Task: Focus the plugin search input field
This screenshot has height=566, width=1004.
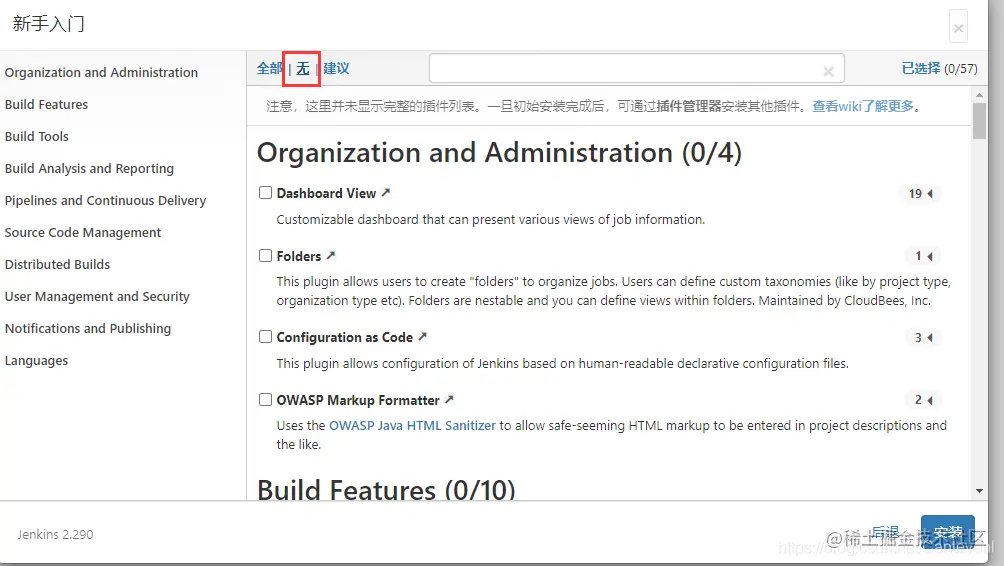Action: [x=636, y=69]
